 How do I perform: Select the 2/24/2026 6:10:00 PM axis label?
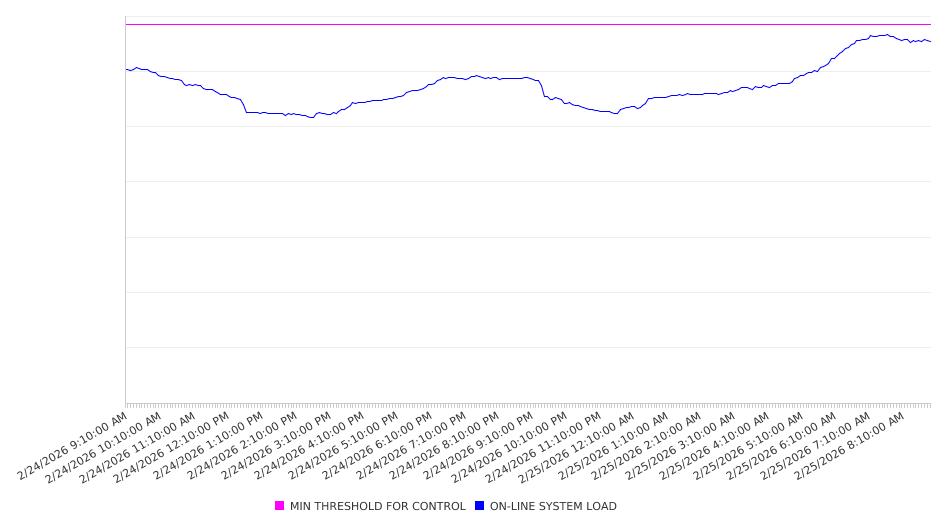pyautogui.click(x=378, y=445)
